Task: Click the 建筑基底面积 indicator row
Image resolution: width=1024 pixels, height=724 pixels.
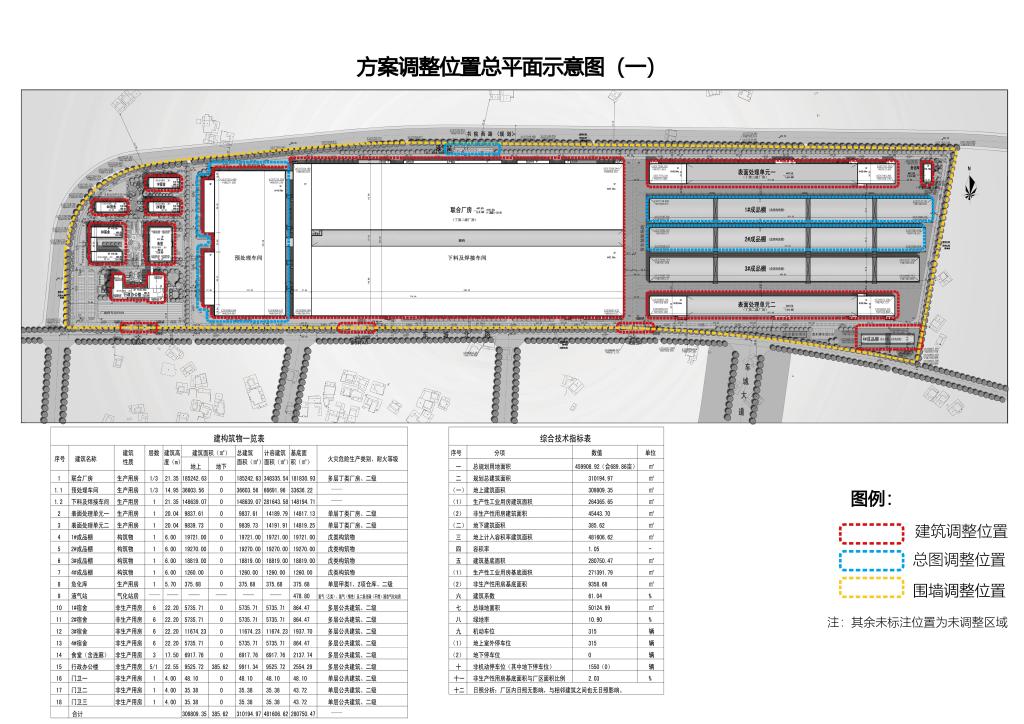Action: (x=556, y=561)
